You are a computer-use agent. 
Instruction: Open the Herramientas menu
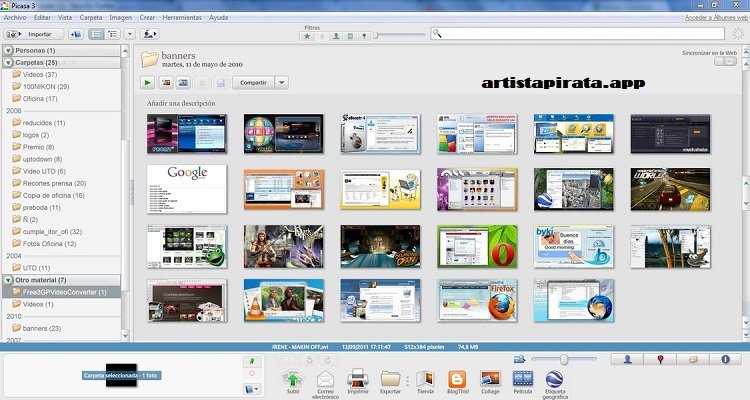[x=182, y=17]
